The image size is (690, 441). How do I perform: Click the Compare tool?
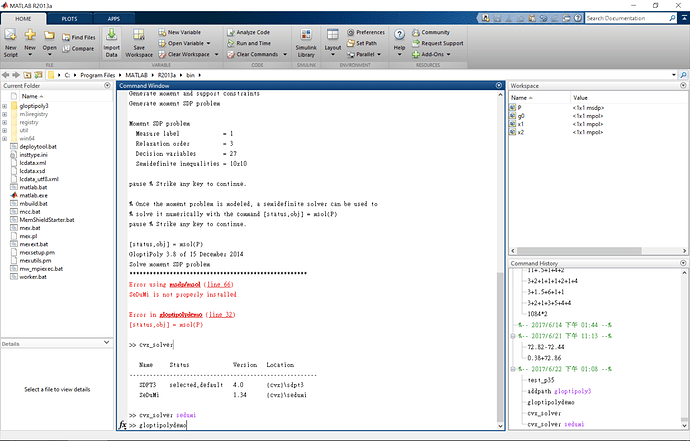(78, 48)
